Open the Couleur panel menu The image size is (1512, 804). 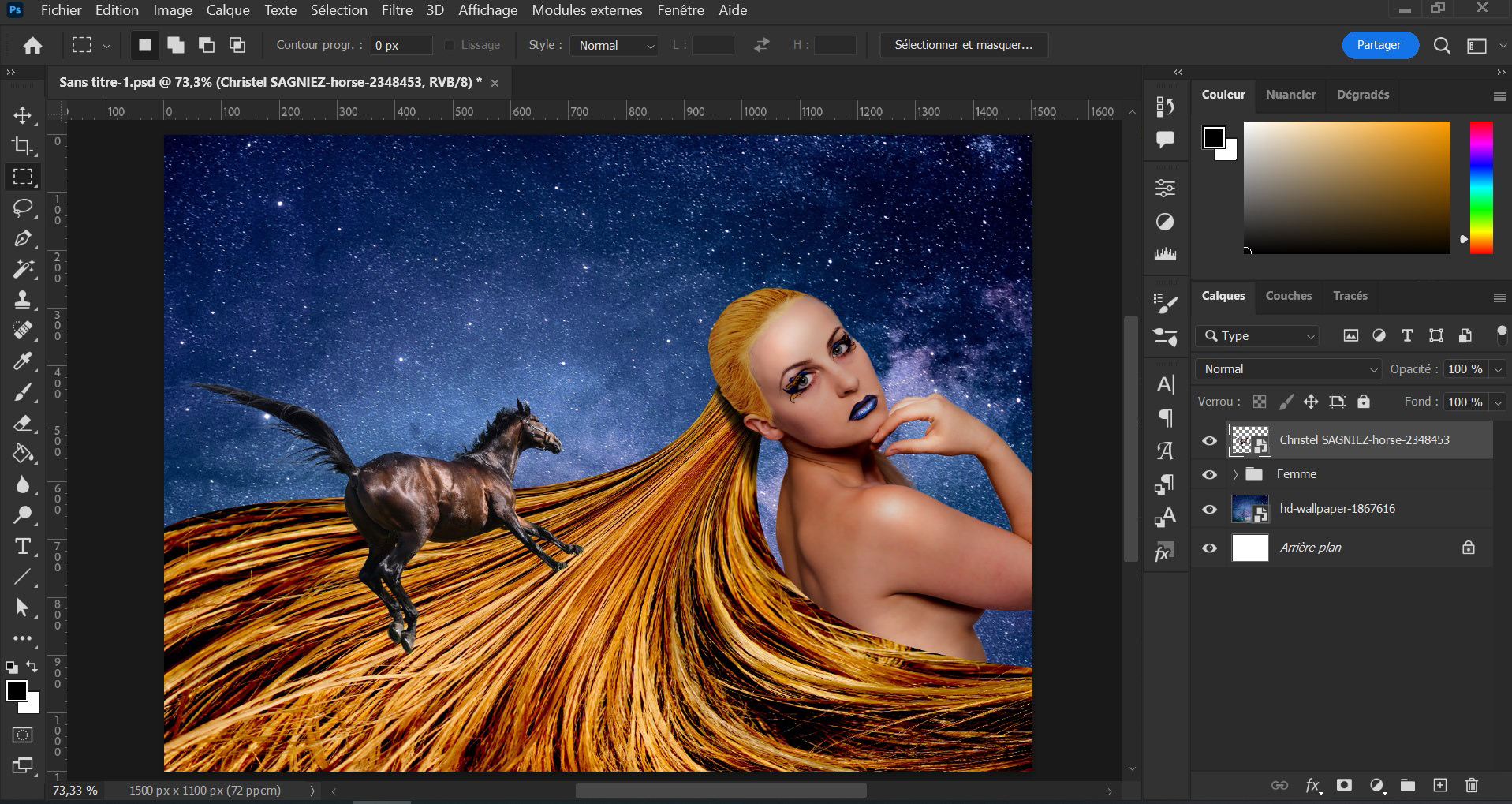point(1499,96)
